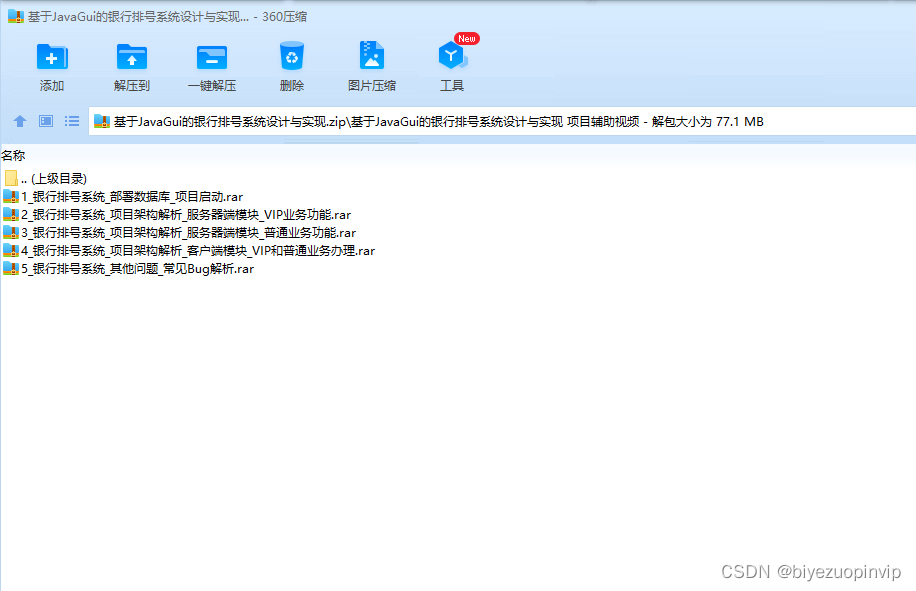Toggle the preview pane view icon
This screenshot has width=916, height=591.
click(45, 121)
